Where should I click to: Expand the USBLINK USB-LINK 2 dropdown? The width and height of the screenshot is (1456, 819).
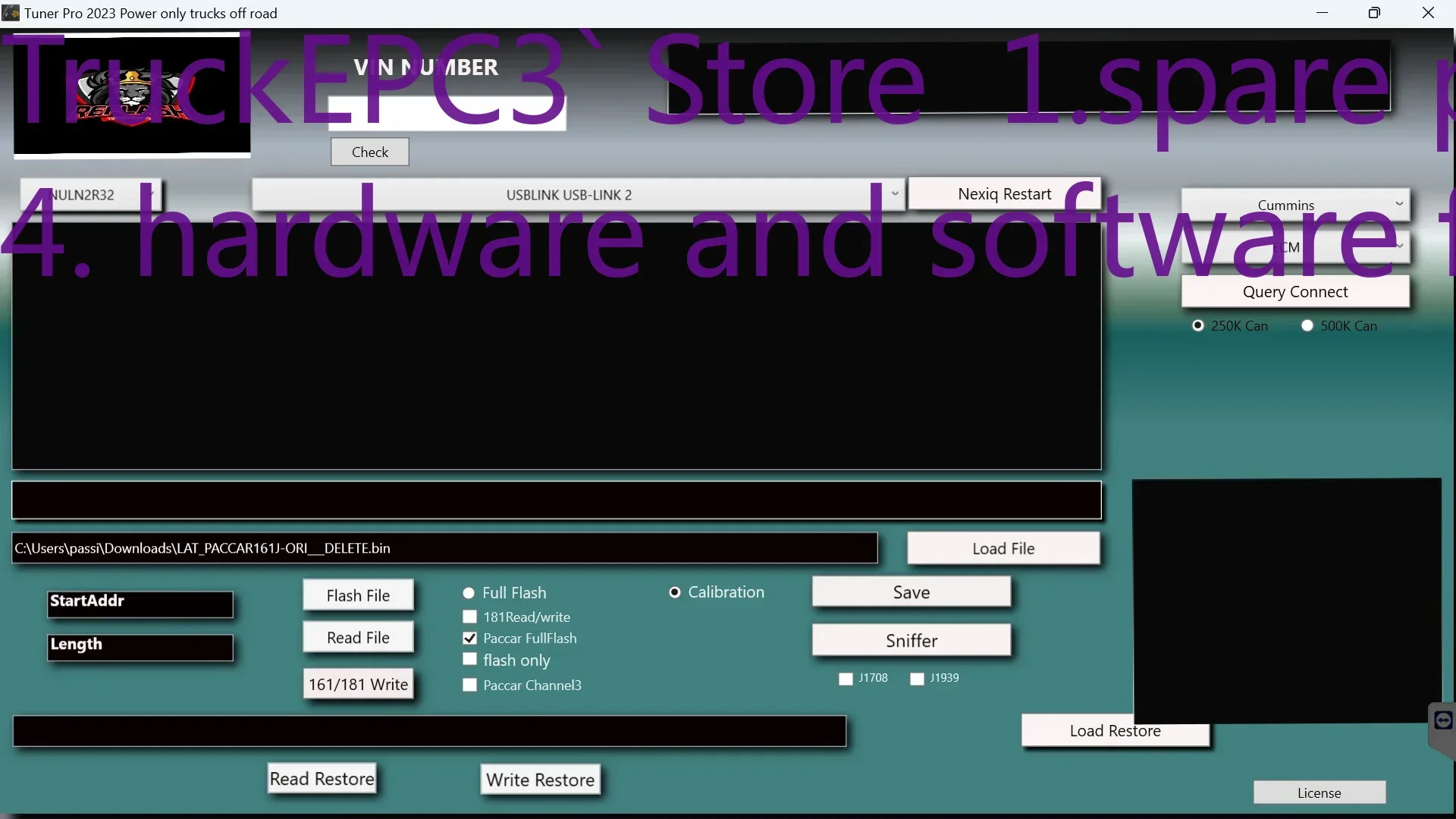(895, 194)
